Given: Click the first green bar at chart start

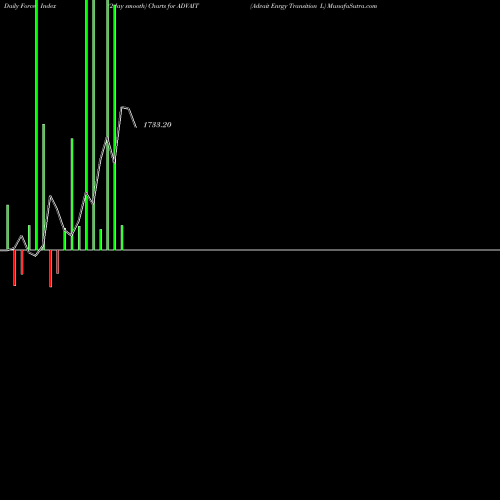Looking at the screenshot, I should click(8, 227).
